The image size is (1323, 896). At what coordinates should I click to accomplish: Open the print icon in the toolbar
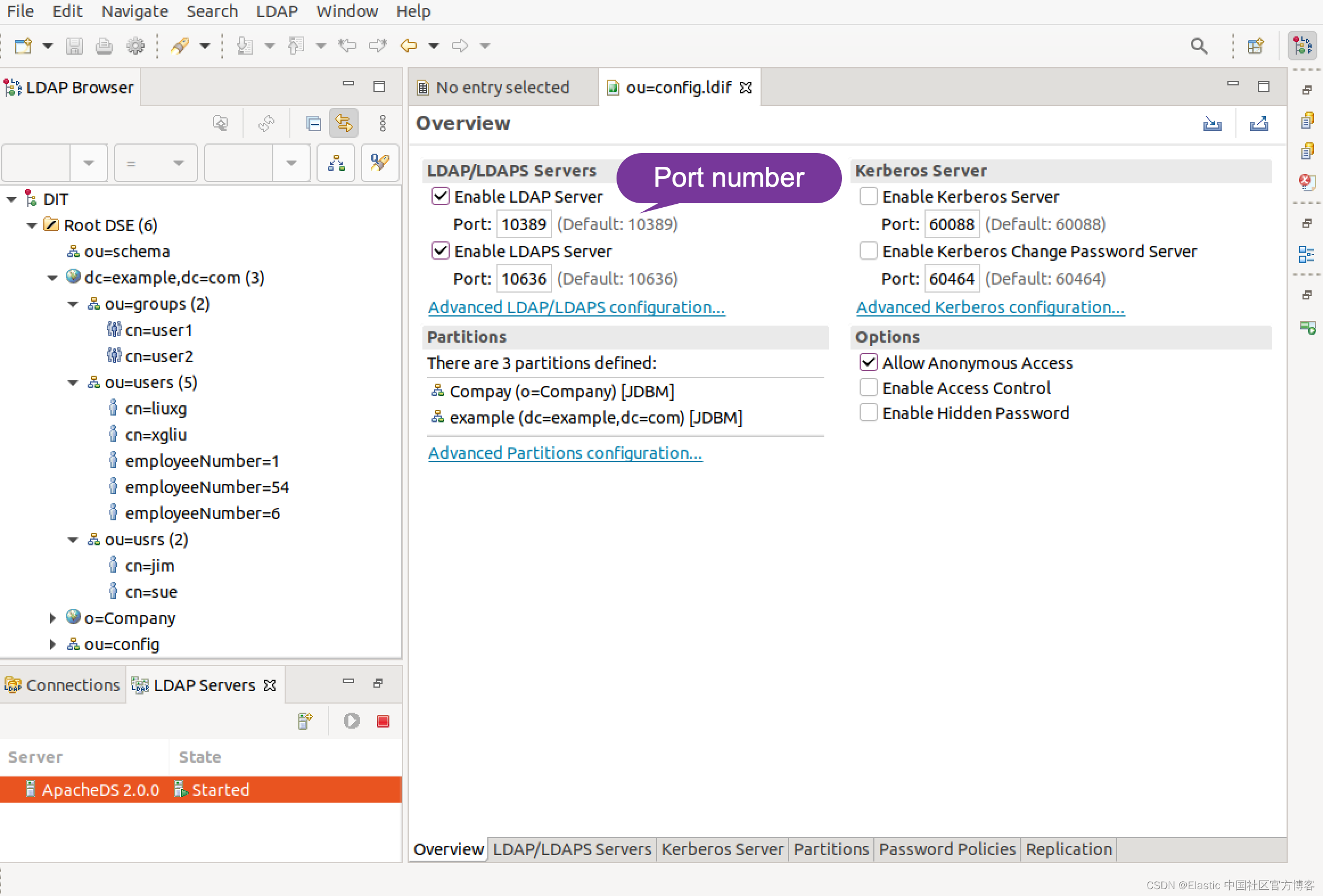point(104,46)
